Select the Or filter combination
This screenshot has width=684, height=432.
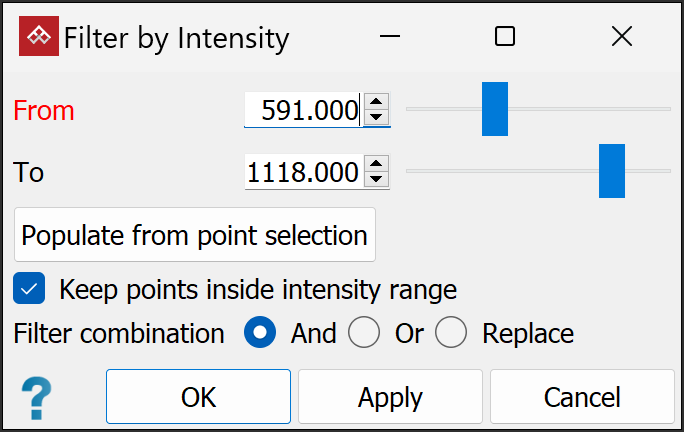[364, 333]
